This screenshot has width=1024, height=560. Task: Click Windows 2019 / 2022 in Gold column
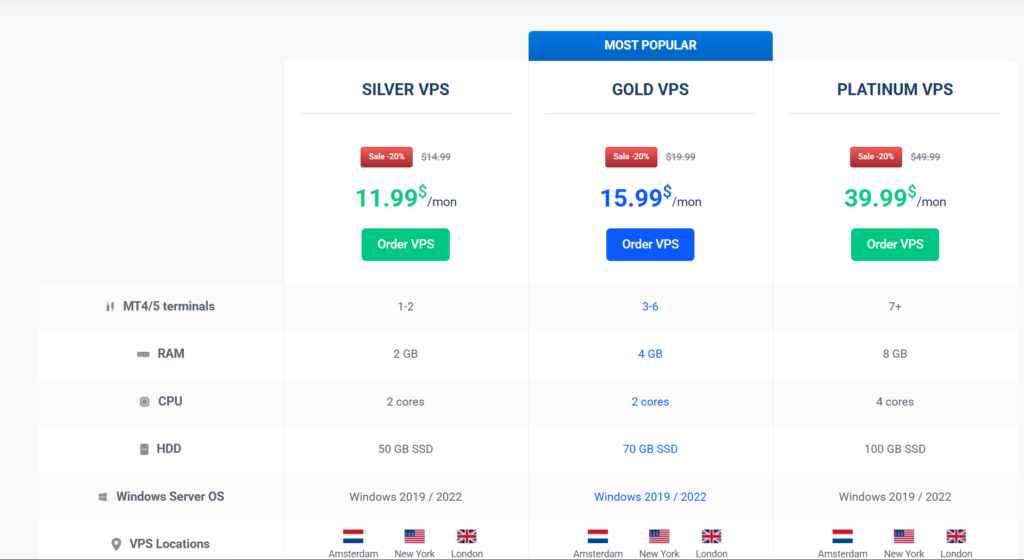click(650, 497)
